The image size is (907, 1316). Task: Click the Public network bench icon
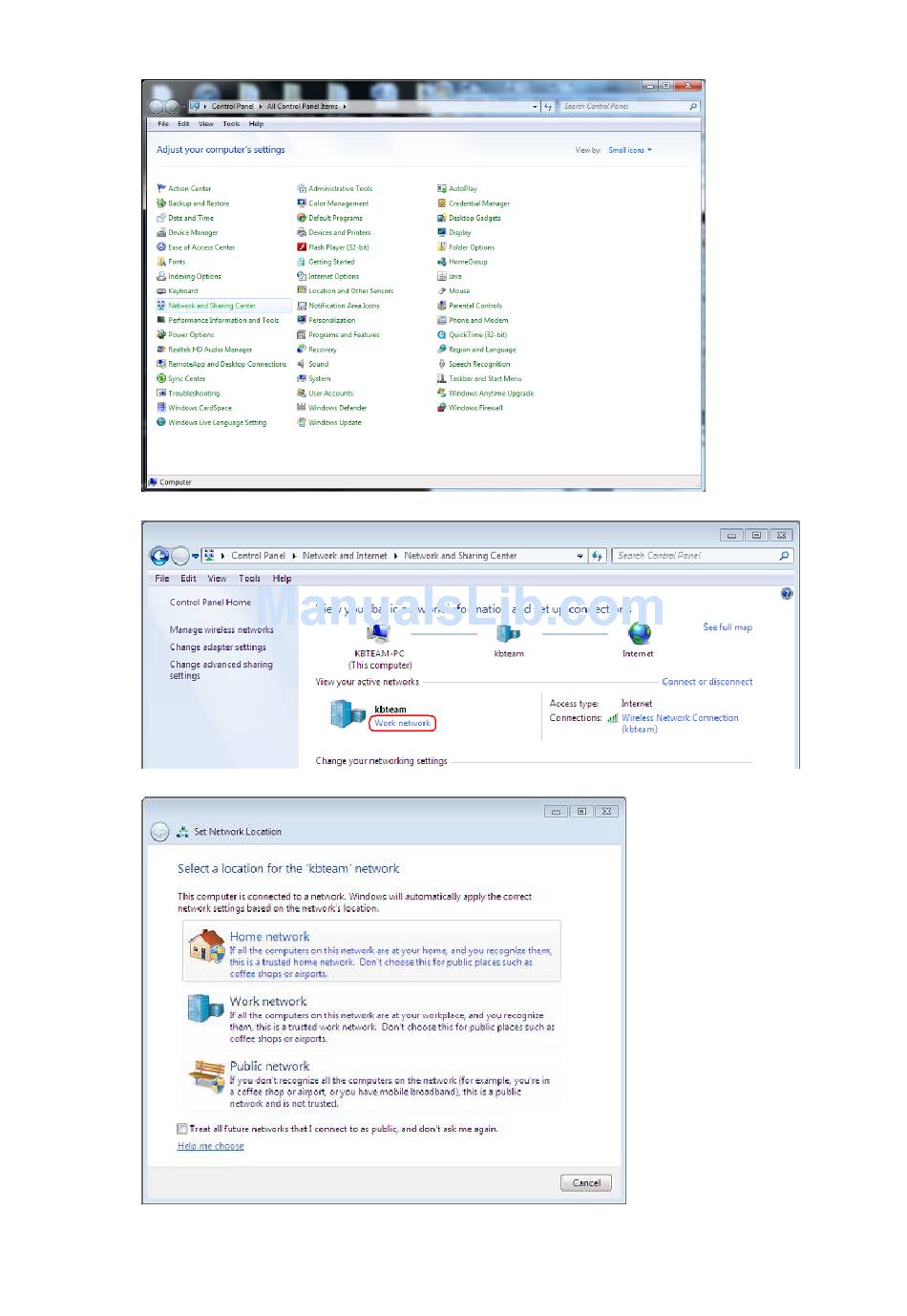206,1075
